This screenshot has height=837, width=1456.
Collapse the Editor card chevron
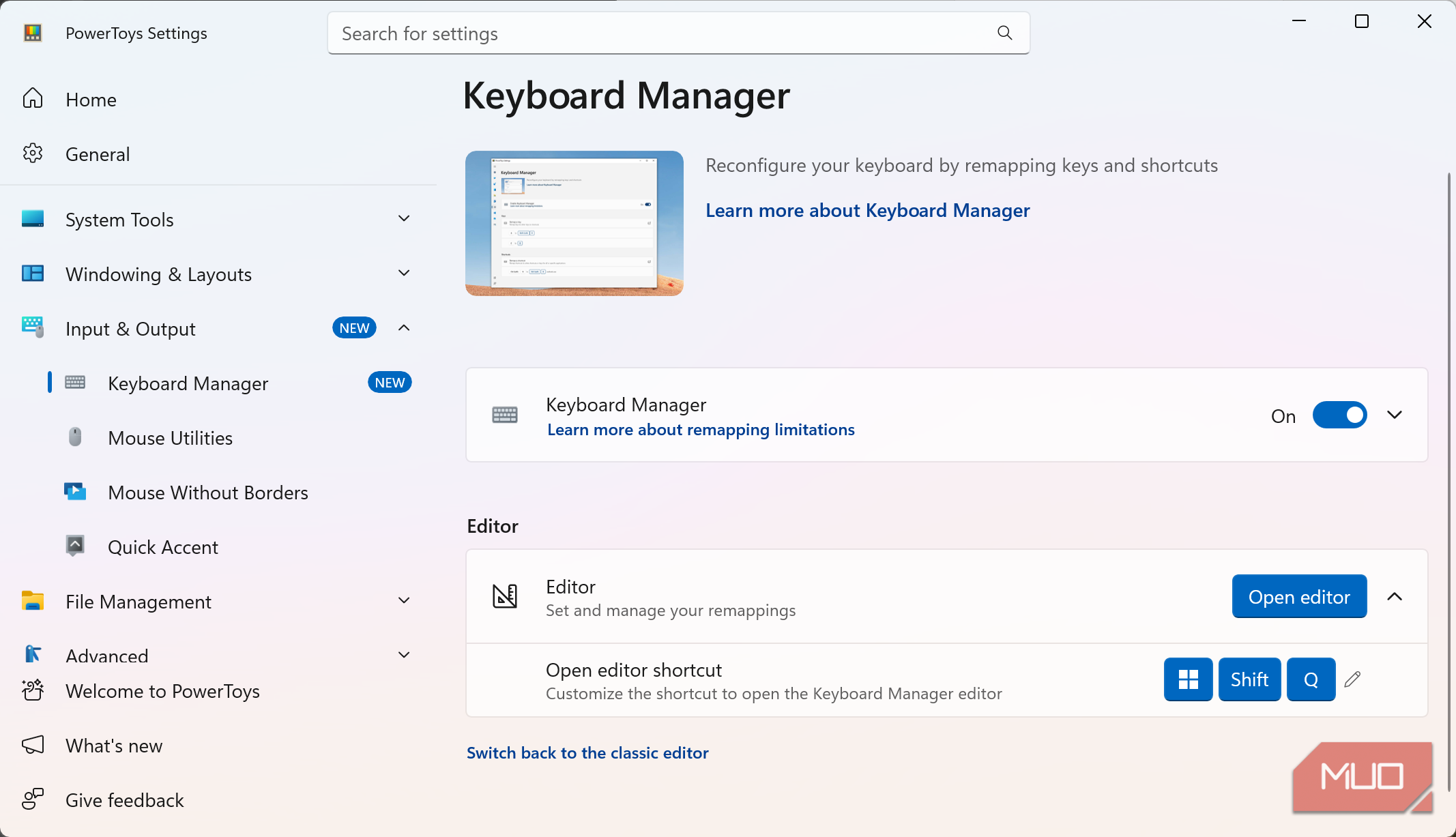(x=1395, y=597)
